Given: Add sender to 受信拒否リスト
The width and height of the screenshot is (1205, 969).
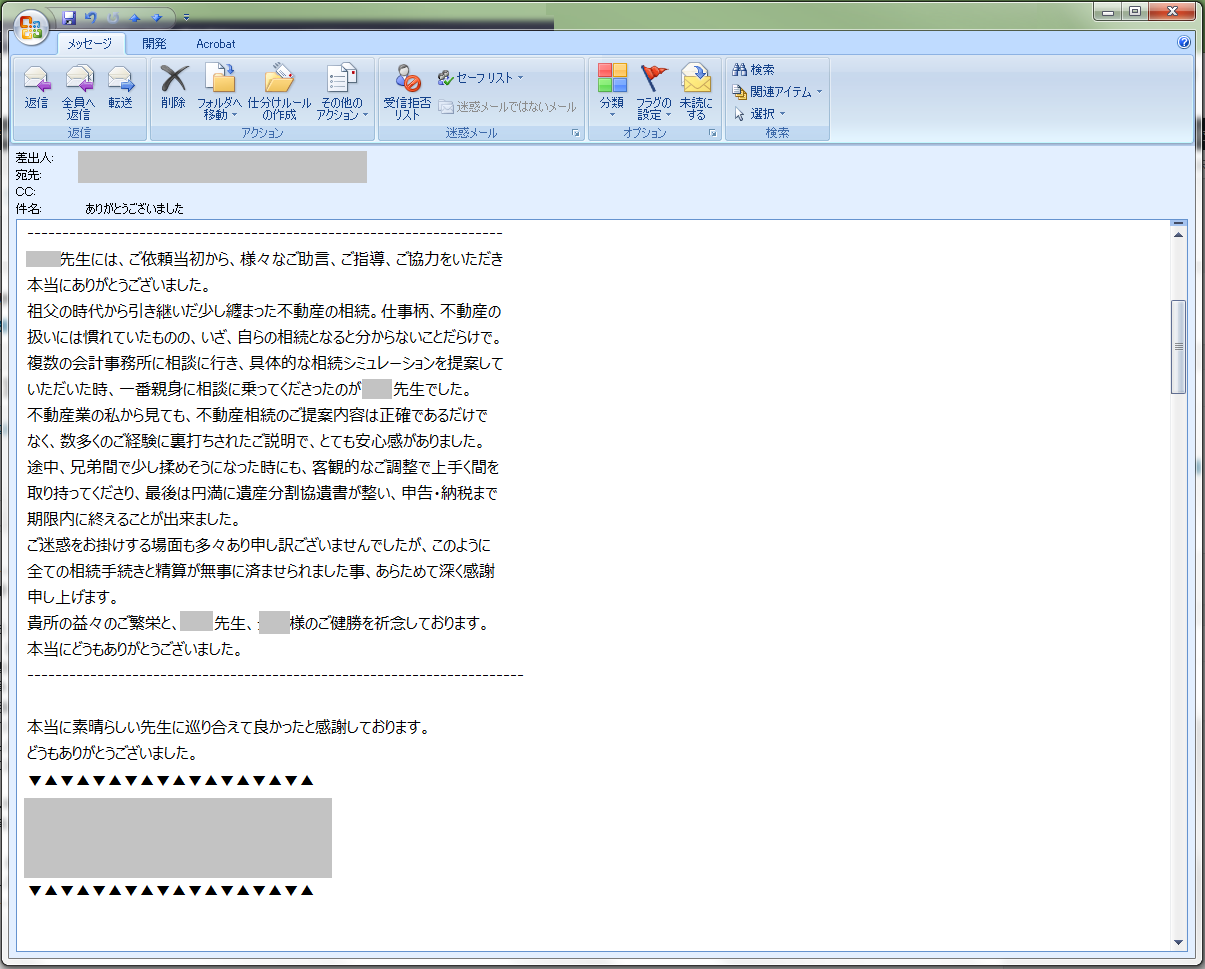Looking at the screenshot, I should 407,91.
